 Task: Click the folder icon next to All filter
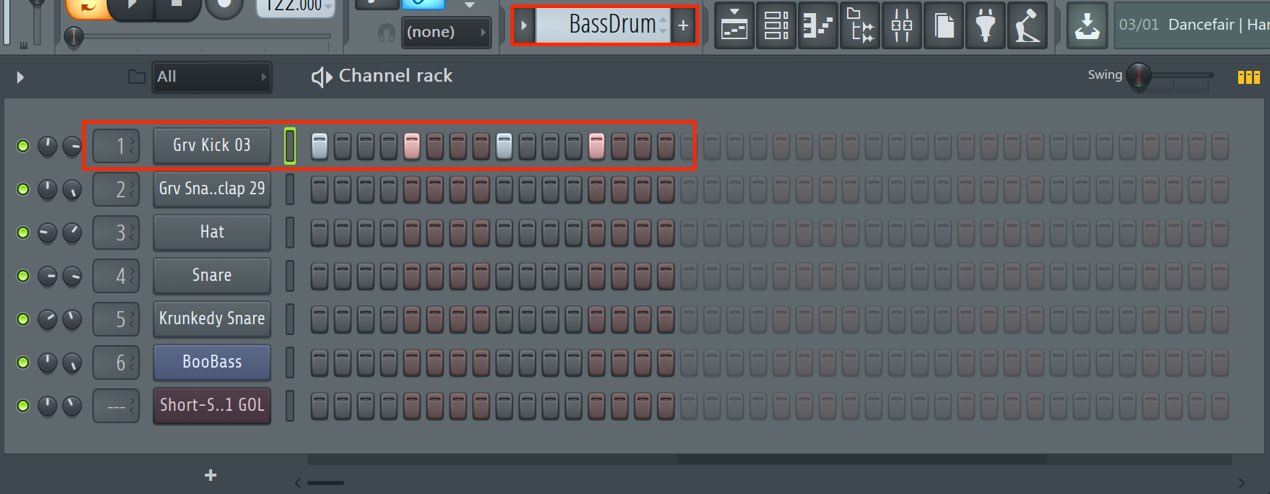click(137, 77)
